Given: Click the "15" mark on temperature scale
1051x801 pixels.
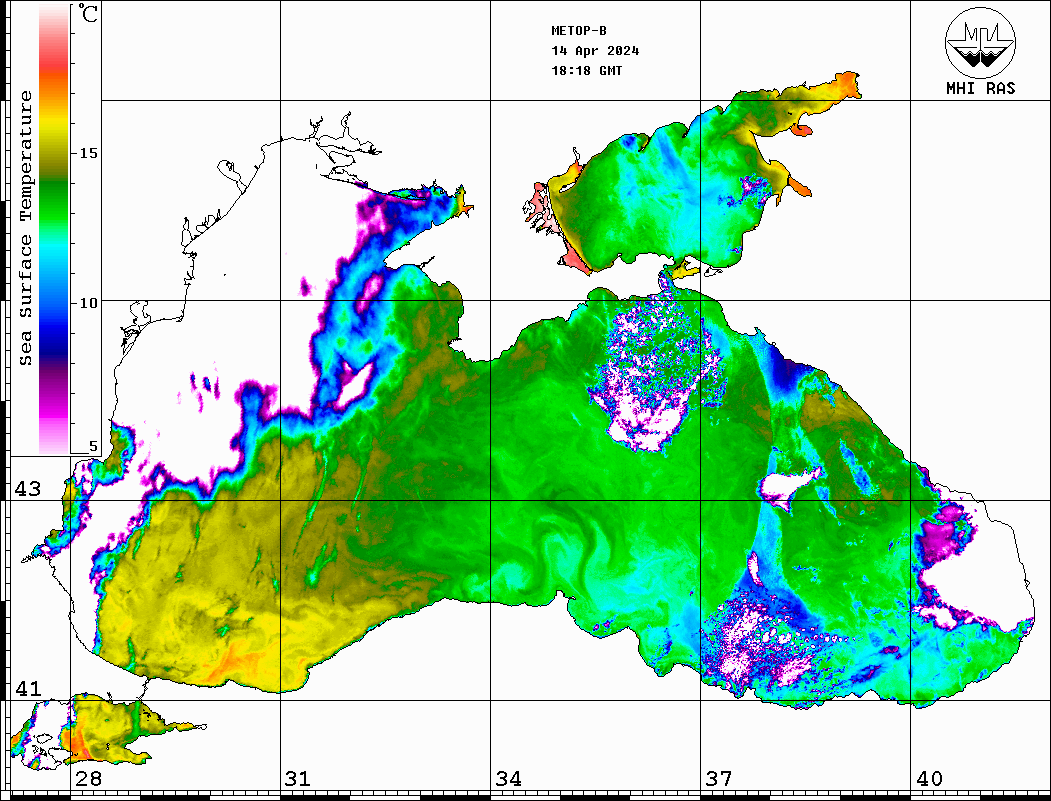Looking at the screenshot, I should pyautogui.click(x=88, y=153).
